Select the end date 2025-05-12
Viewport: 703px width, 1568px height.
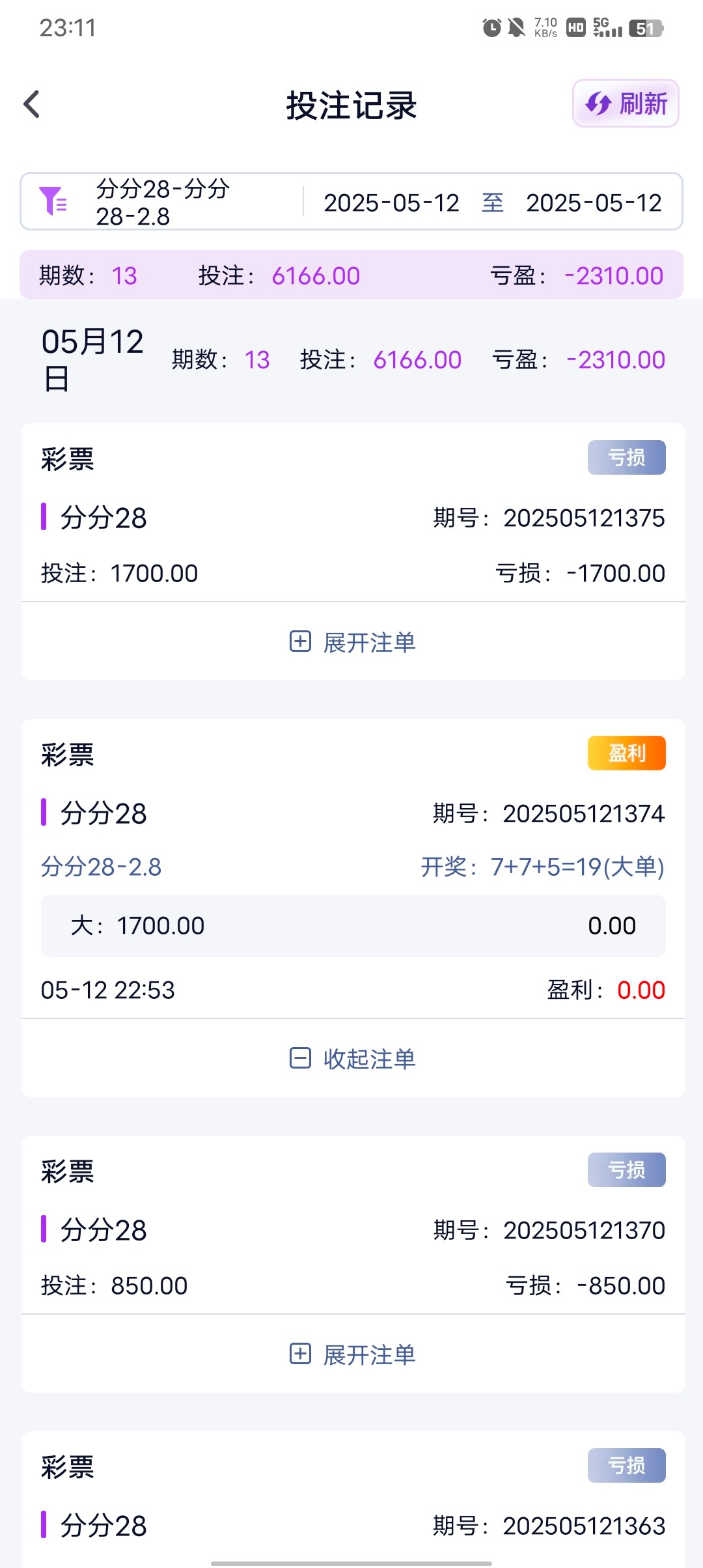(x=594, y=203)
